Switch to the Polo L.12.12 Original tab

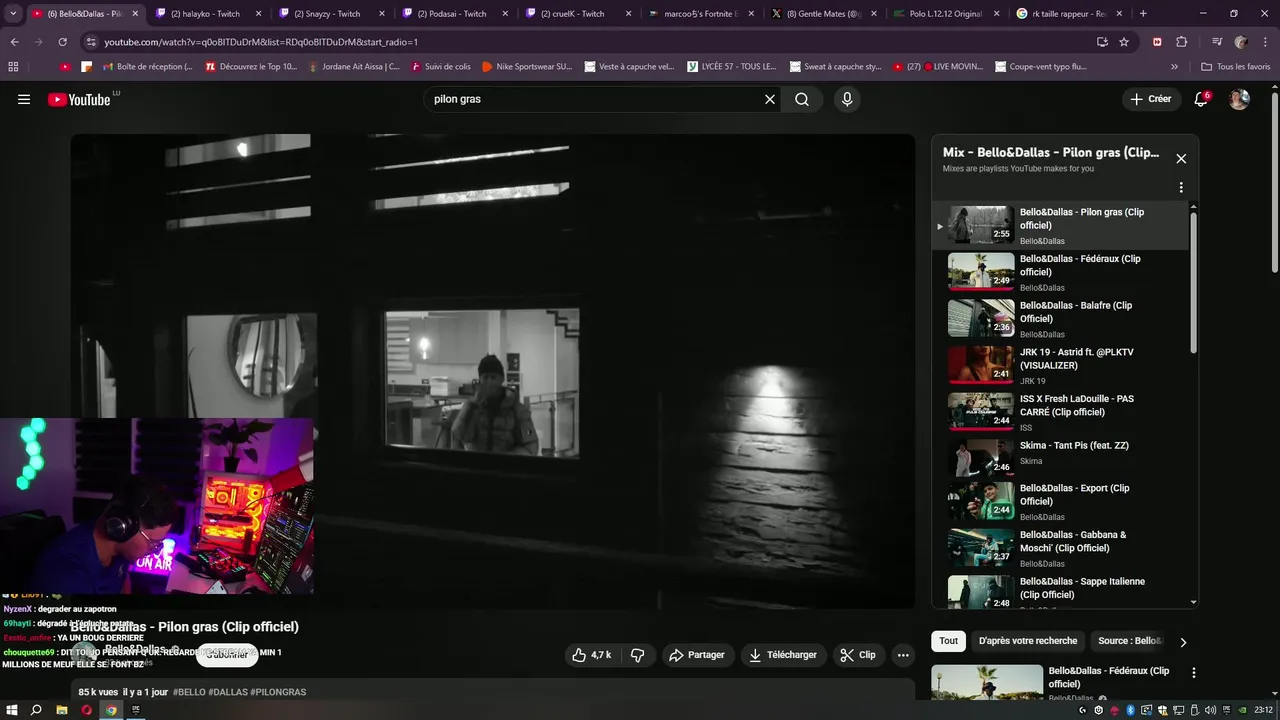pos(943,14)
